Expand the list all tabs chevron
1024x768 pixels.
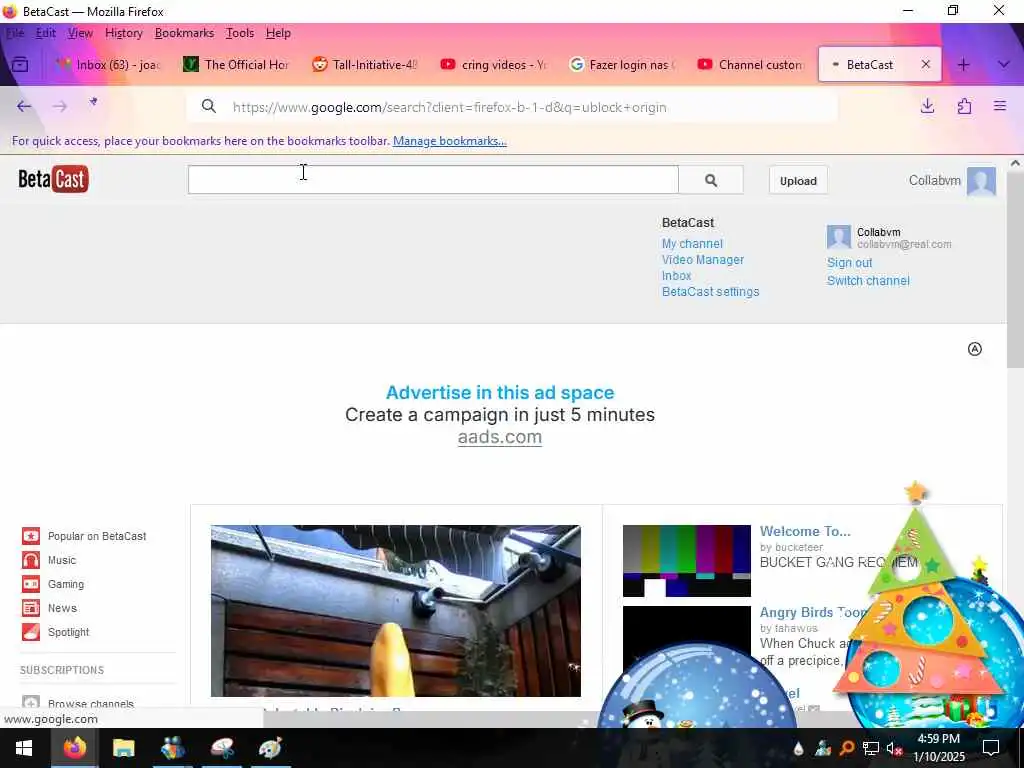tap(1004, 65)
